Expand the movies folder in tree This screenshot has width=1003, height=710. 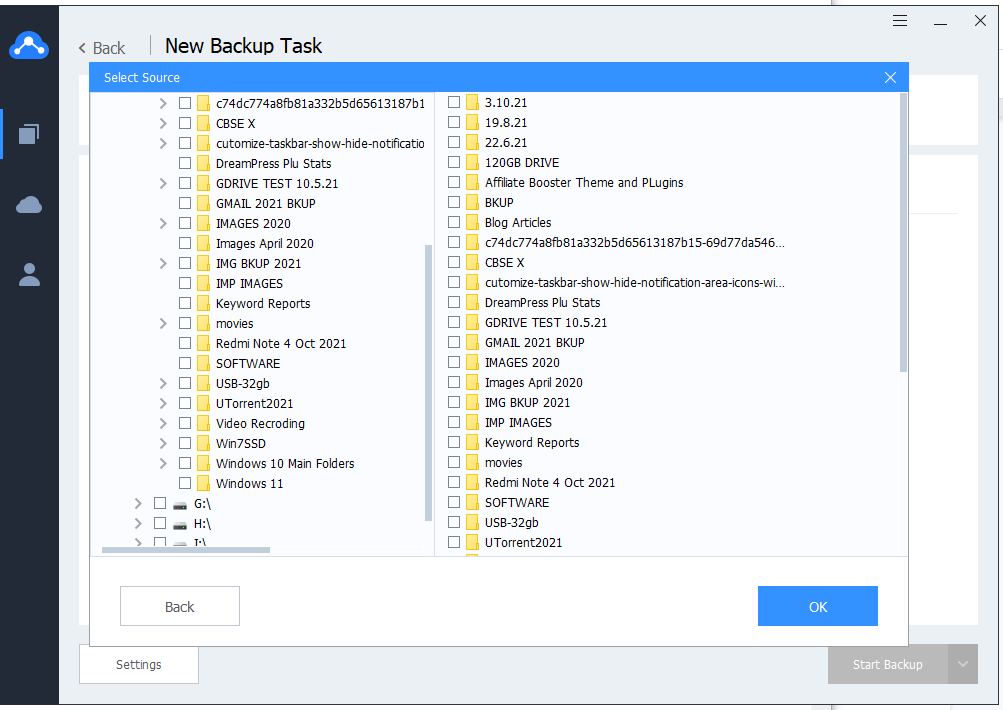163,324
